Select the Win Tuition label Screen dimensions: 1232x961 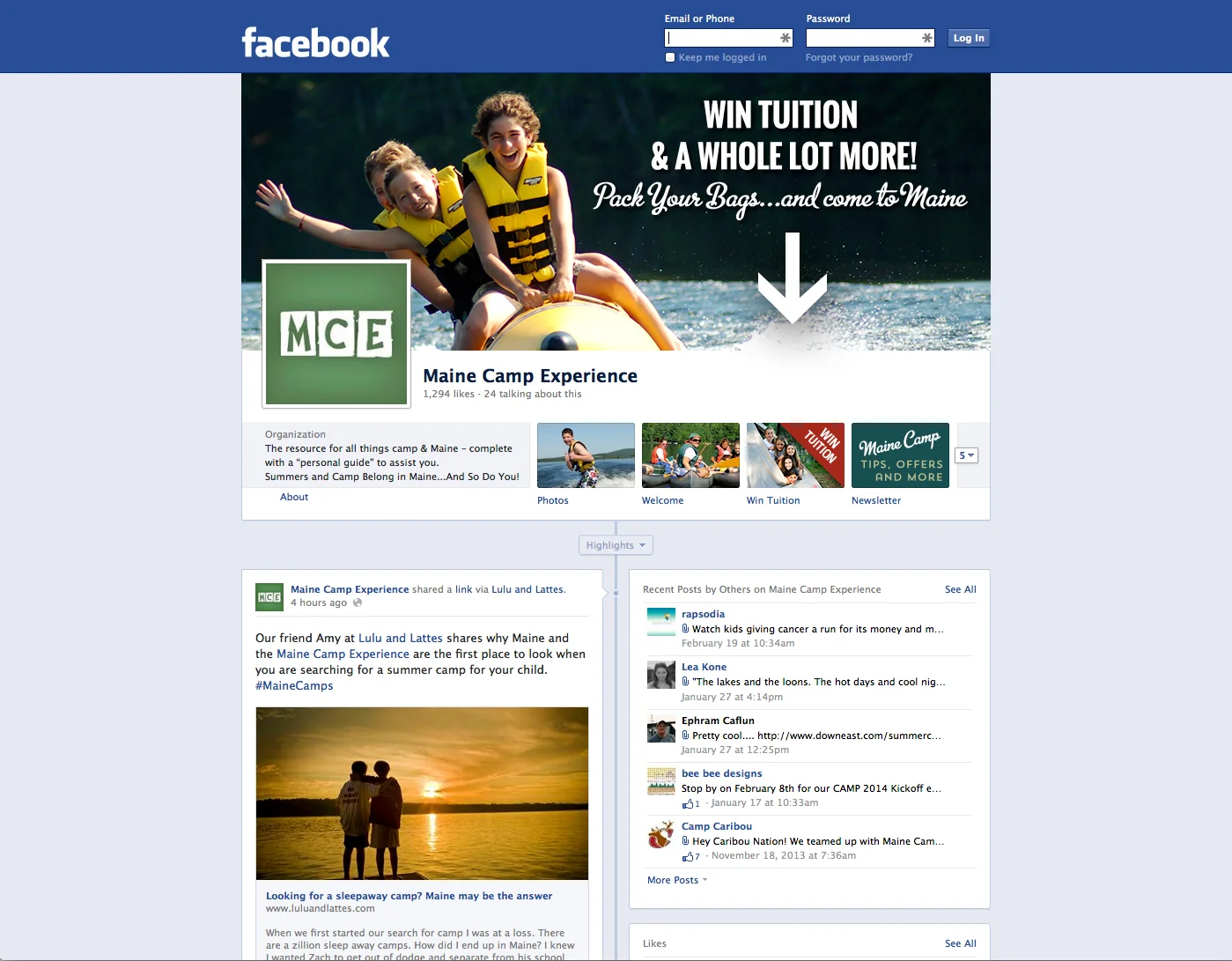click(x=773, y=500)
